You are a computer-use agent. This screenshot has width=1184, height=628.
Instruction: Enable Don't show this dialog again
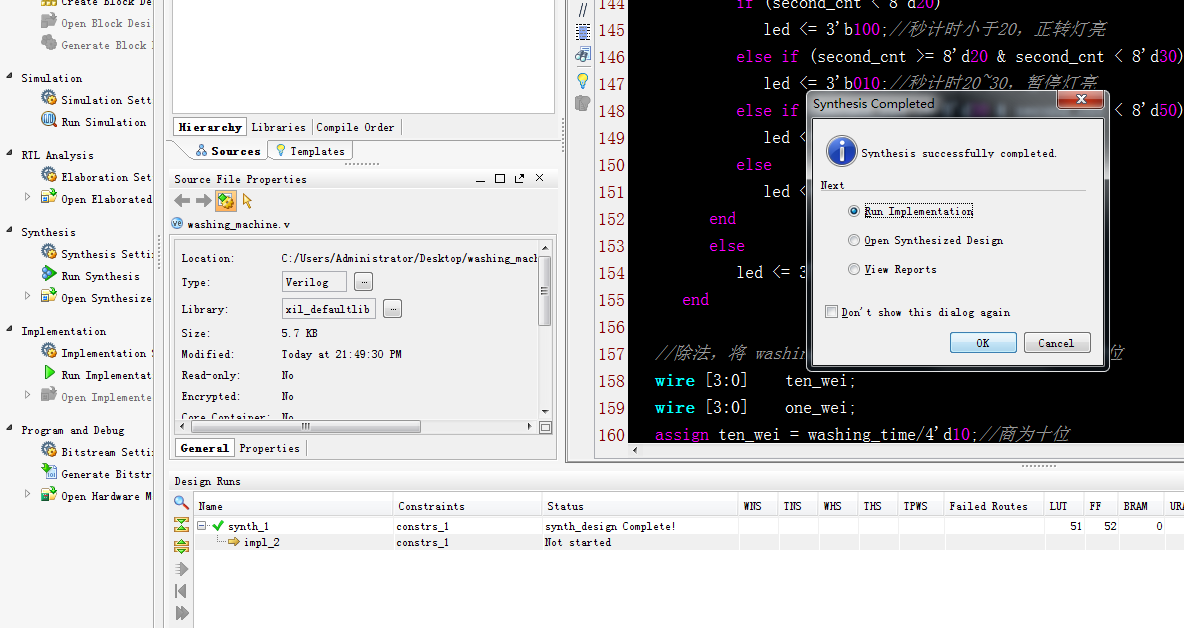[831, 312]
